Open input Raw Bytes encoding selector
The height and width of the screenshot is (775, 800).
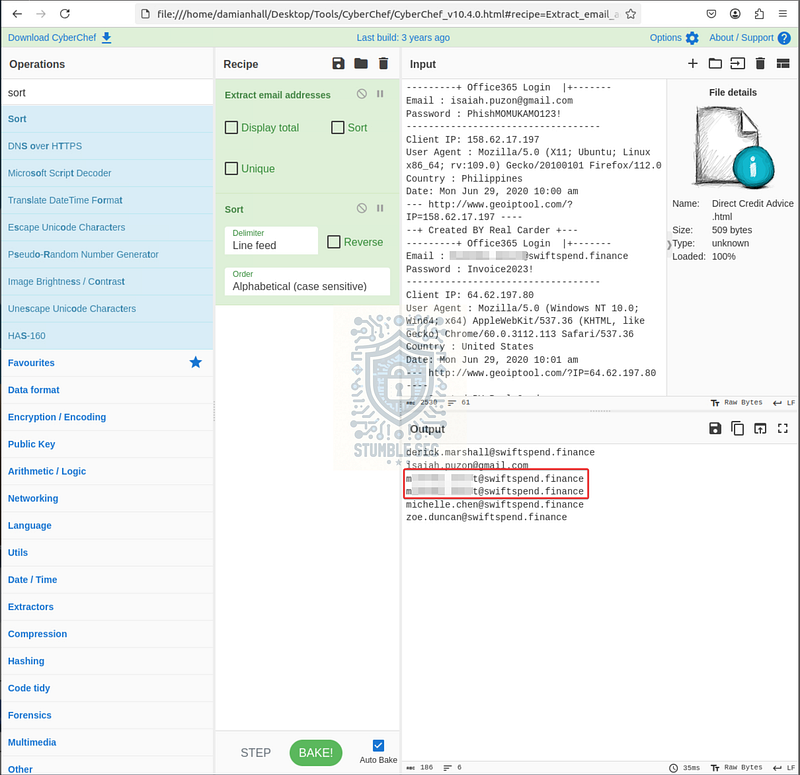coord(737,403)
